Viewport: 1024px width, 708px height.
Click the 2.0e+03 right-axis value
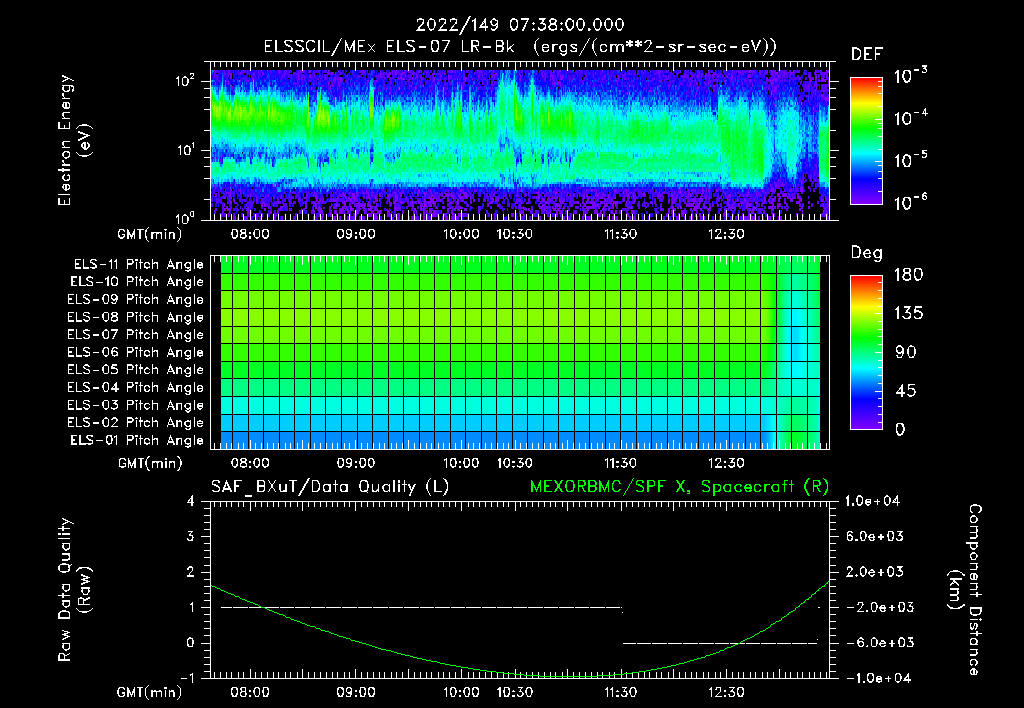[874, 571]
